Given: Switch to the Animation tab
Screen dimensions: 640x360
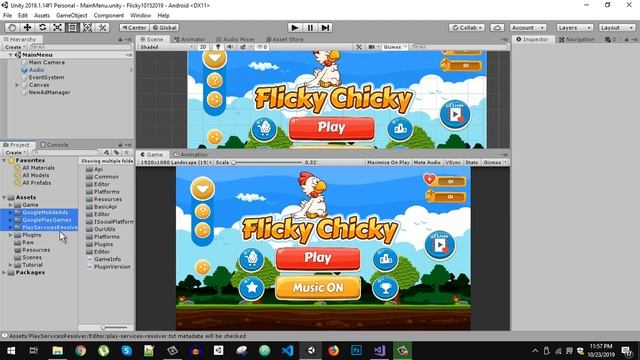Looking at the screenshot, I should point(191,154).
